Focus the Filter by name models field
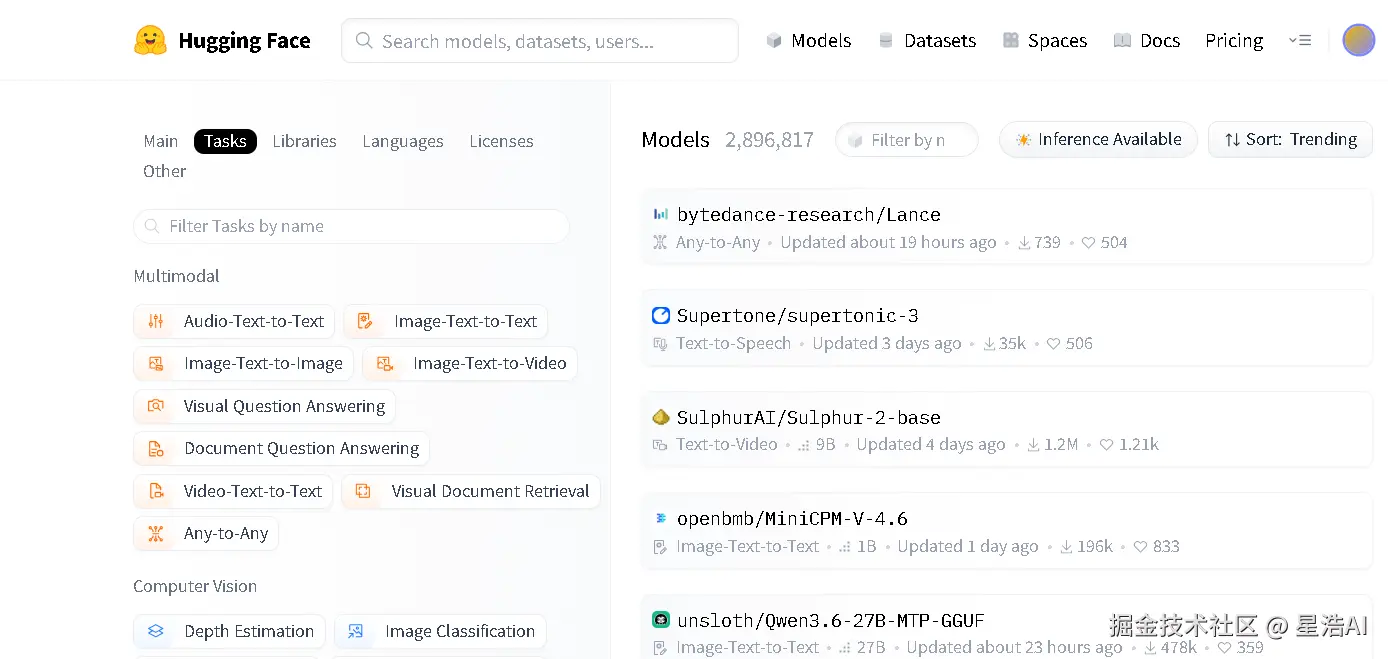This screenshot has height=659, width=1388. (x=907, y=140)
